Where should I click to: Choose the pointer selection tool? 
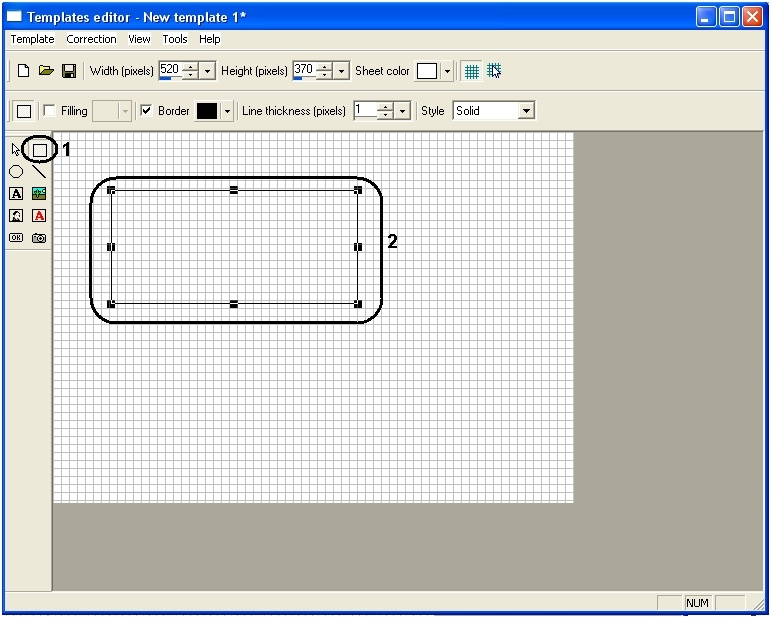[x=16, y=150]
